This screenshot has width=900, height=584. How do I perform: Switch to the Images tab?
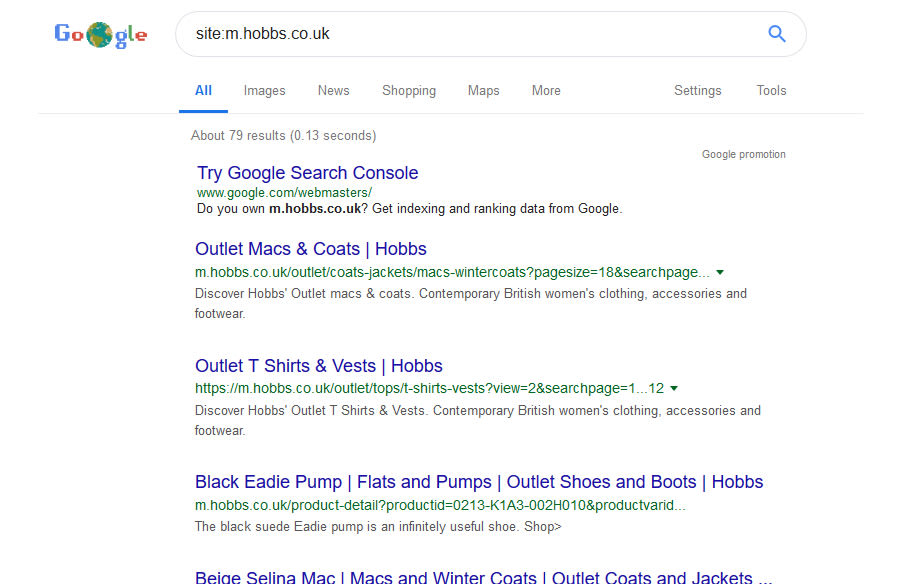(x=264, y=91)
